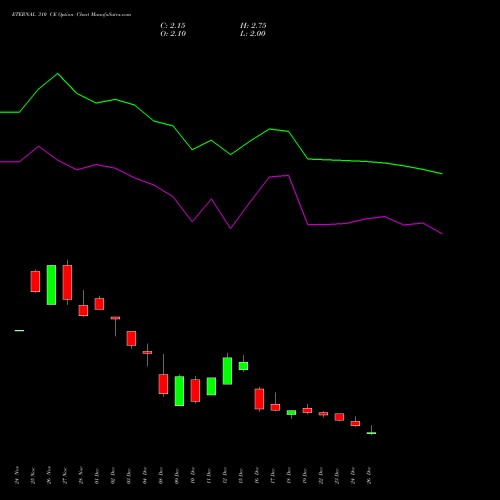Click the ETERNAL 310 CE Option chart title
This screenshot has width=500, height=500.
[x=71, y=15]
